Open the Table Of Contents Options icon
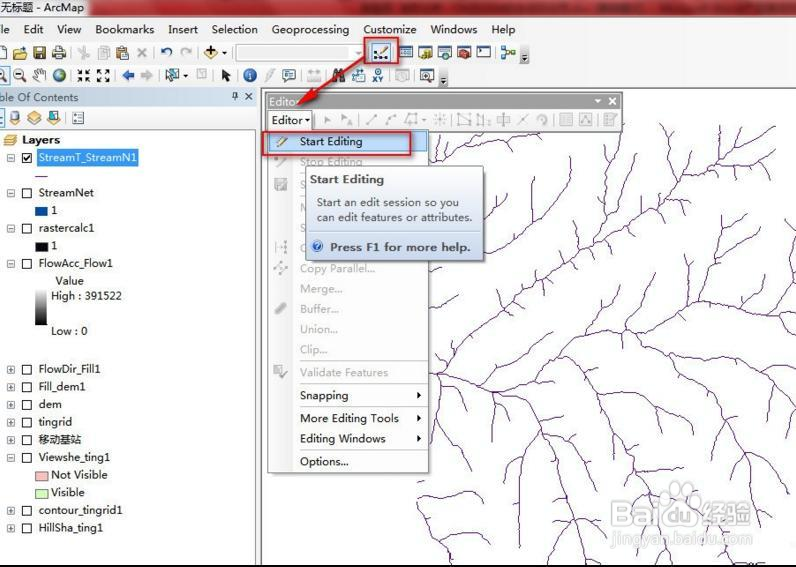Image resolution: width=796 pixels, height=567 pixels. pos(78,118)
